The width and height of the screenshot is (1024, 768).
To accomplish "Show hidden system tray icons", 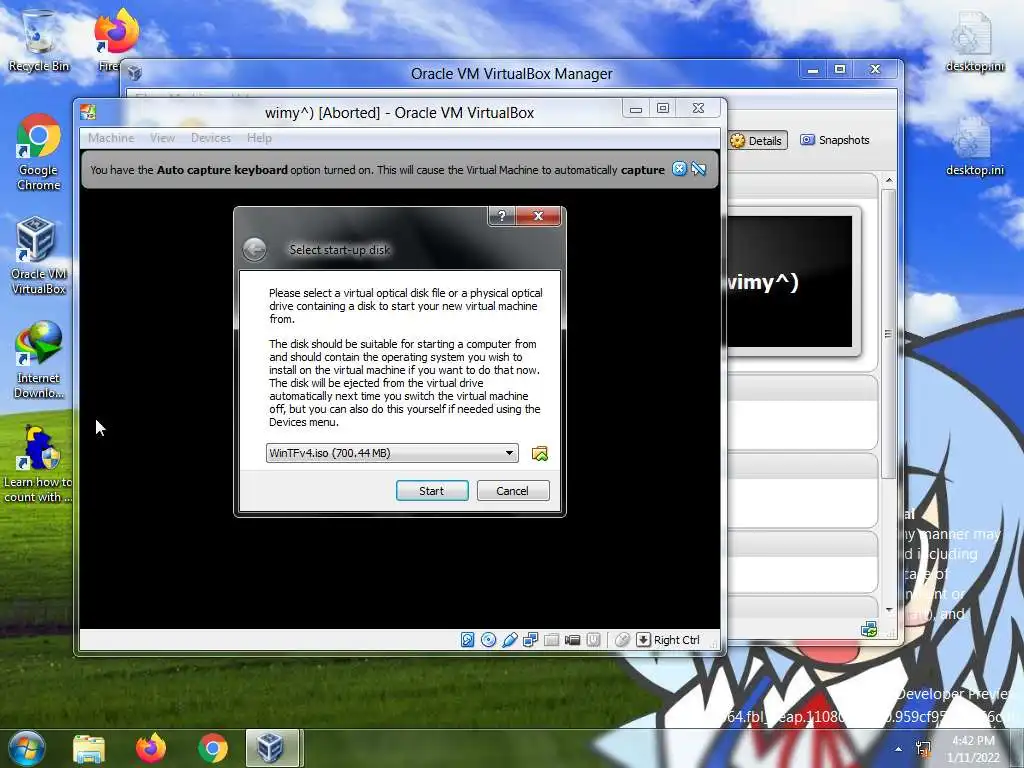I will coord(899,749).
